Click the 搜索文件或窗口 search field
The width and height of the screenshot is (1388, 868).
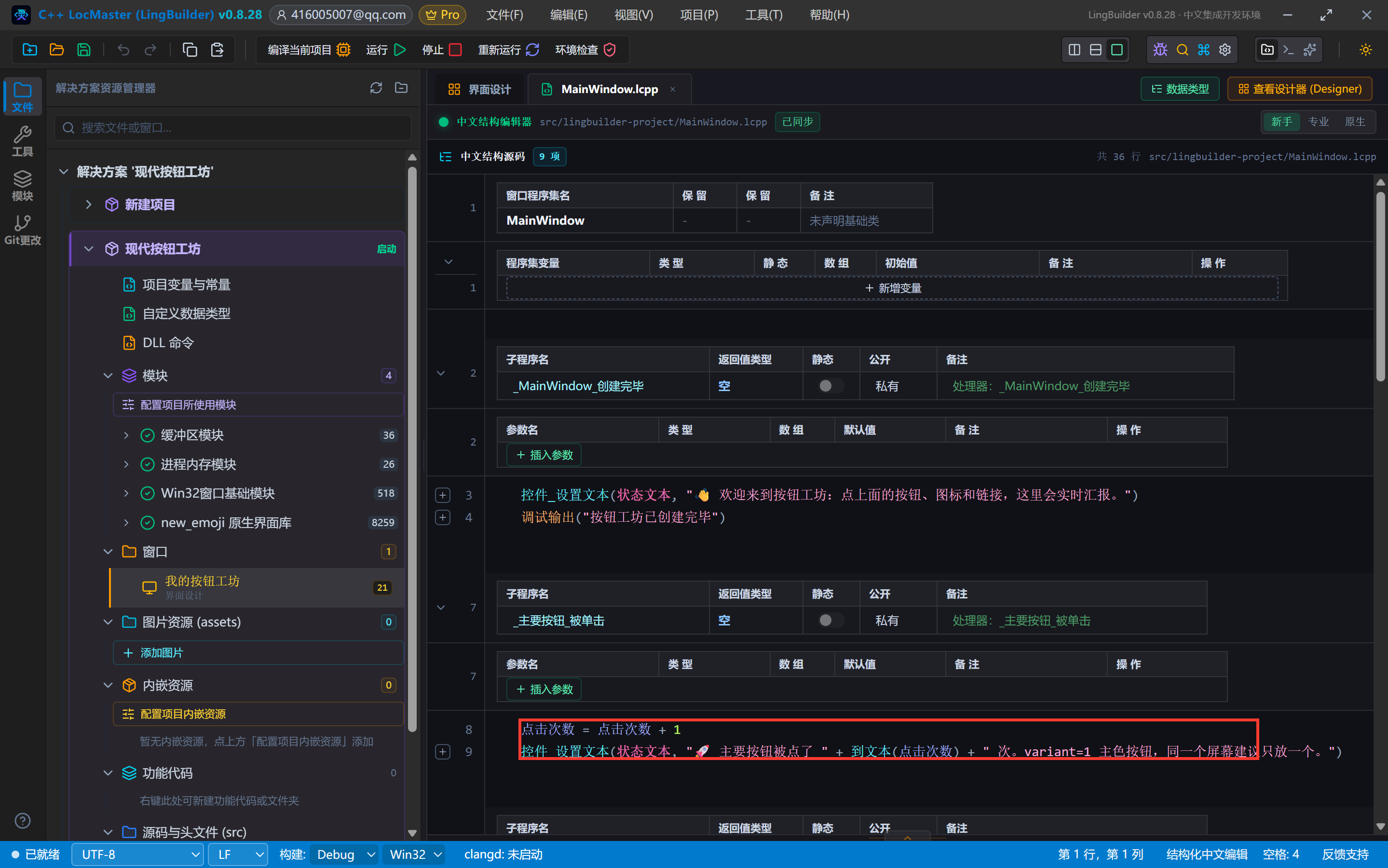pyautogui.click(x=232, y=127)
